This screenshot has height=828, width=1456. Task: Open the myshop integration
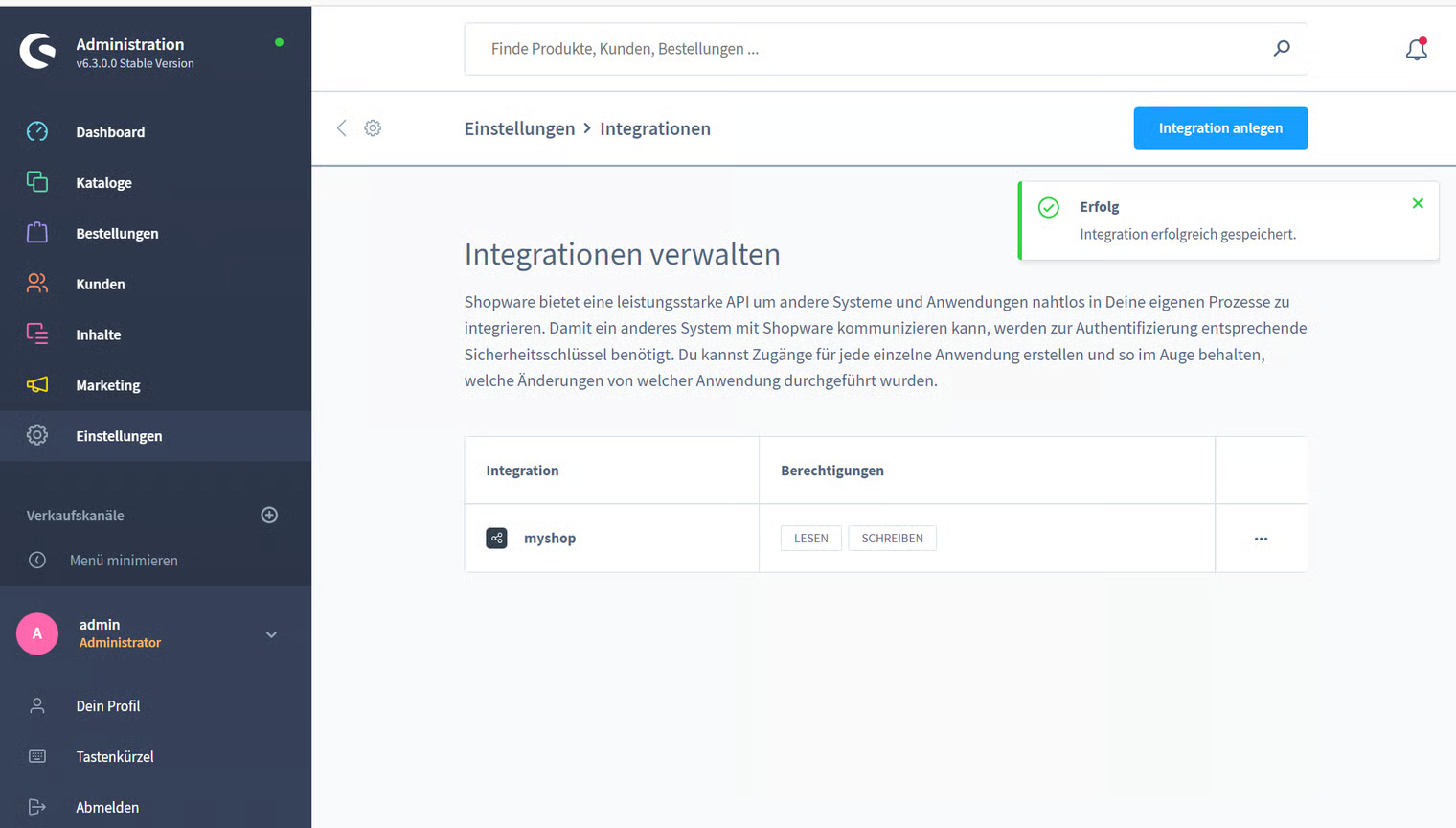pos(550,539)
